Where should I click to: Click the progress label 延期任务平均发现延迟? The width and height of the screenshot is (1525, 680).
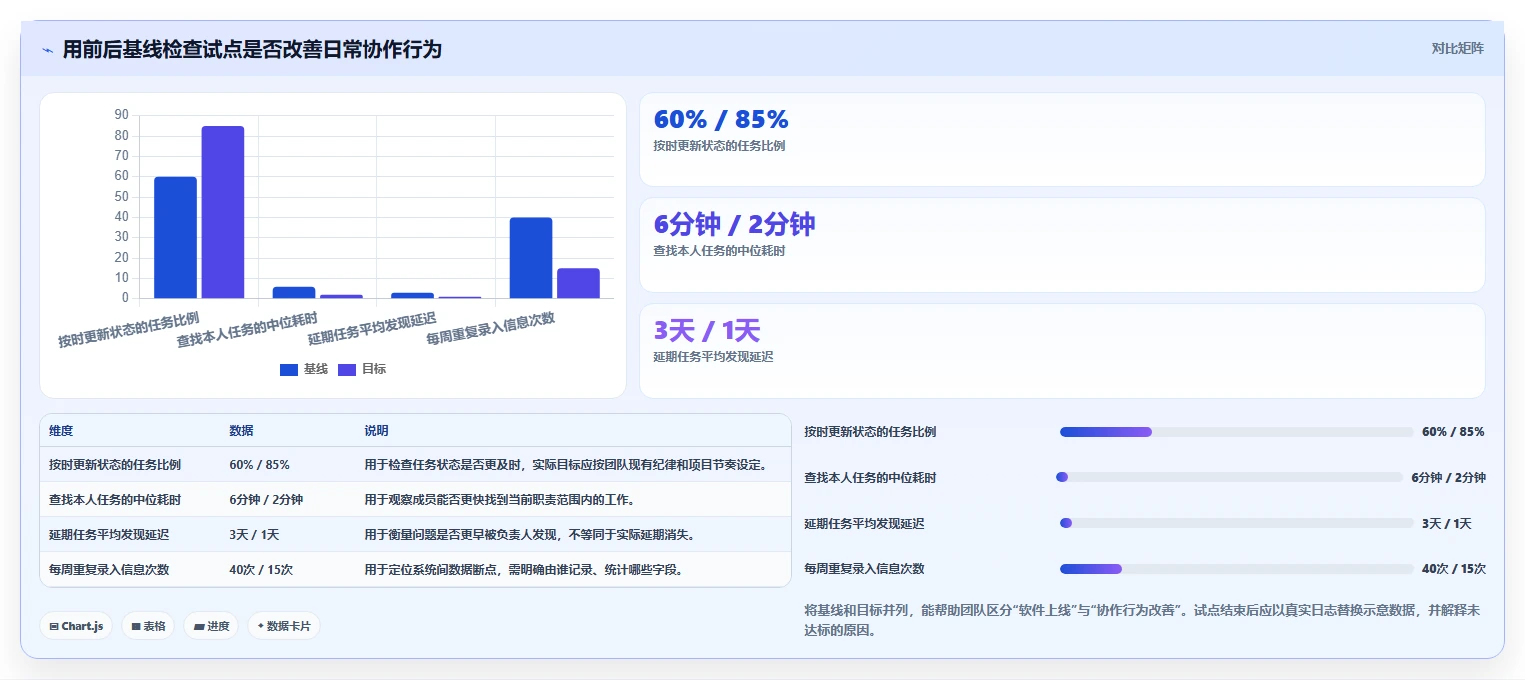tap(864, 523)
